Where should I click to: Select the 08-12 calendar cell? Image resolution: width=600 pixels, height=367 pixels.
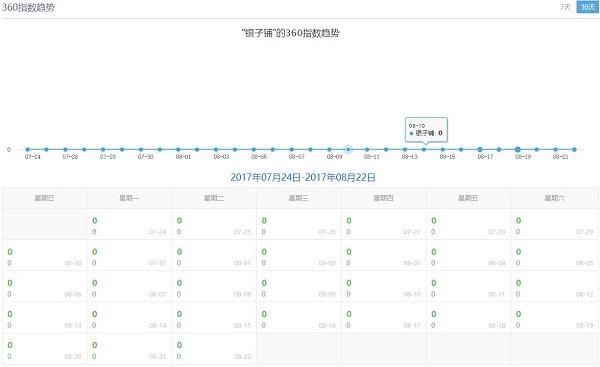(x=554, y=287)
